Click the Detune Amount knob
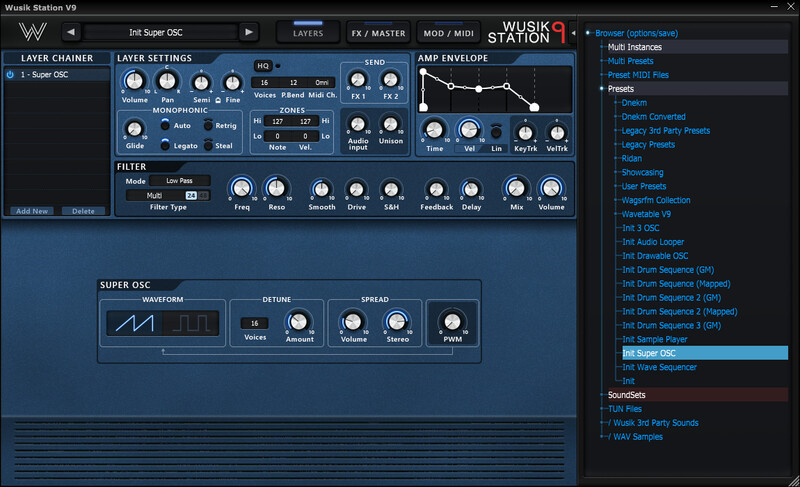This screenshot has width=800, height=487. click(298, 322)
